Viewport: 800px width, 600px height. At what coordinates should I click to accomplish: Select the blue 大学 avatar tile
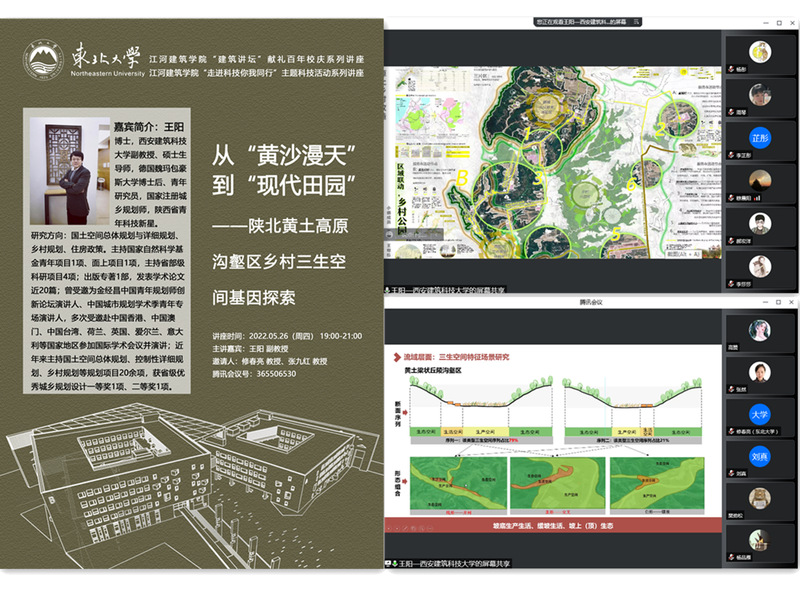tap(761, 413)
